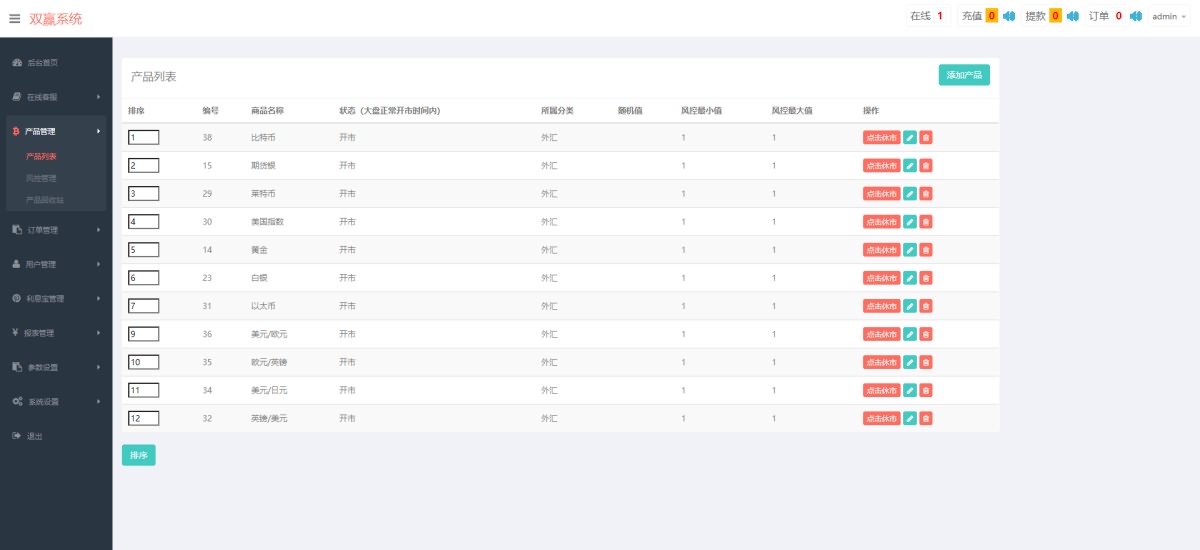The image size is (1200, 550).
Task: Select 风控管理 submenu item
Action: [x=41, y=178]
